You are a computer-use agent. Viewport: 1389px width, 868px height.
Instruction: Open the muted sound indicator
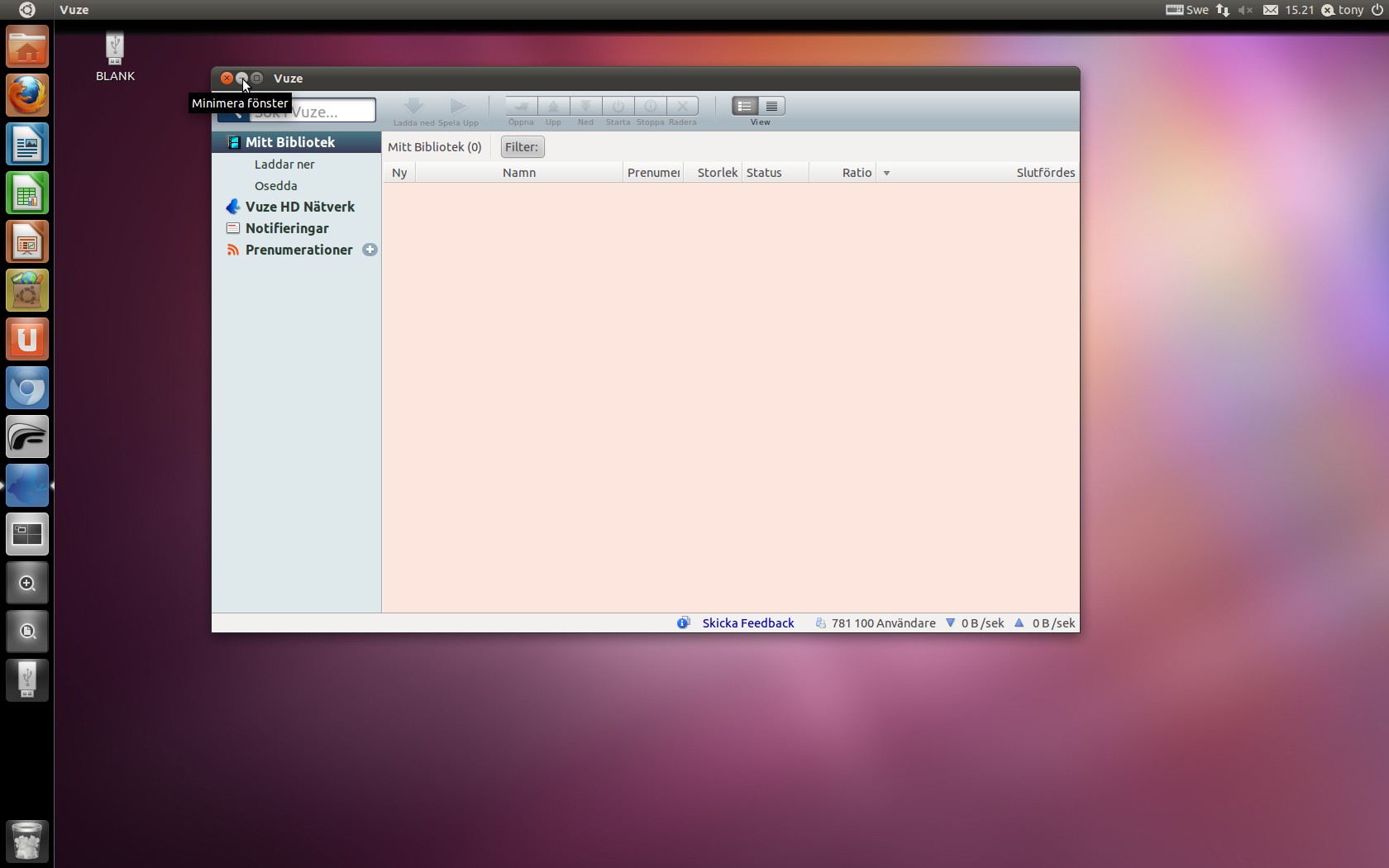(1246, 10)
